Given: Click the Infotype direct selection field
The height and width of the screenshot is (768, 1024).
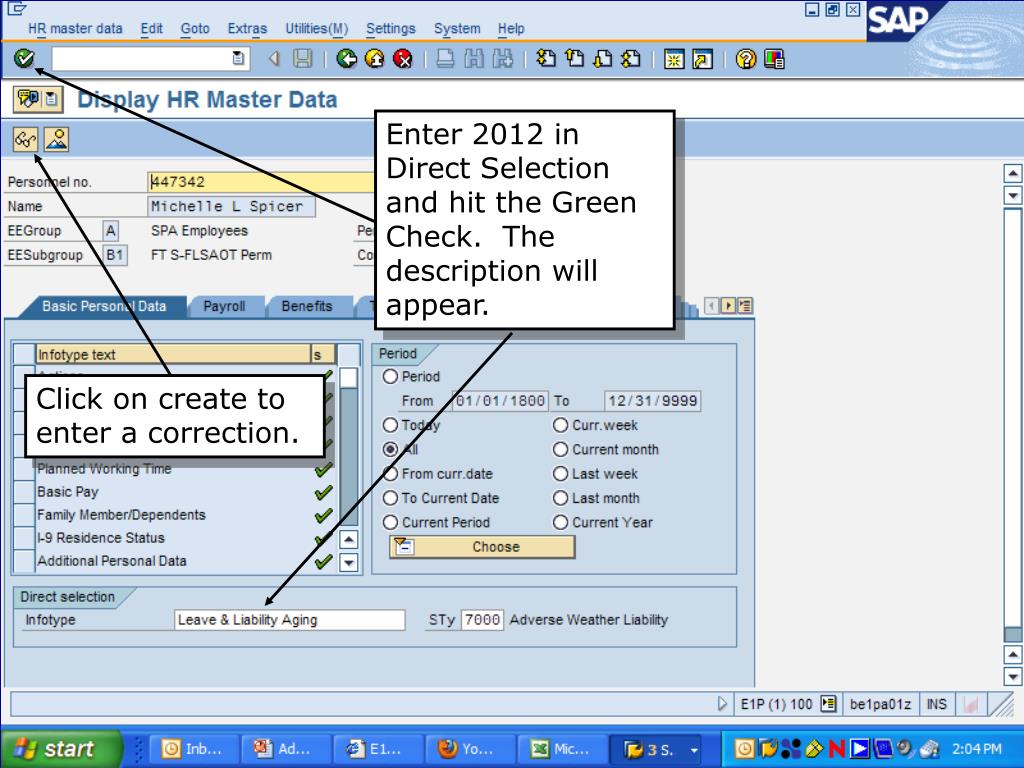Looking at the screenshot, I should coord(289,620).
